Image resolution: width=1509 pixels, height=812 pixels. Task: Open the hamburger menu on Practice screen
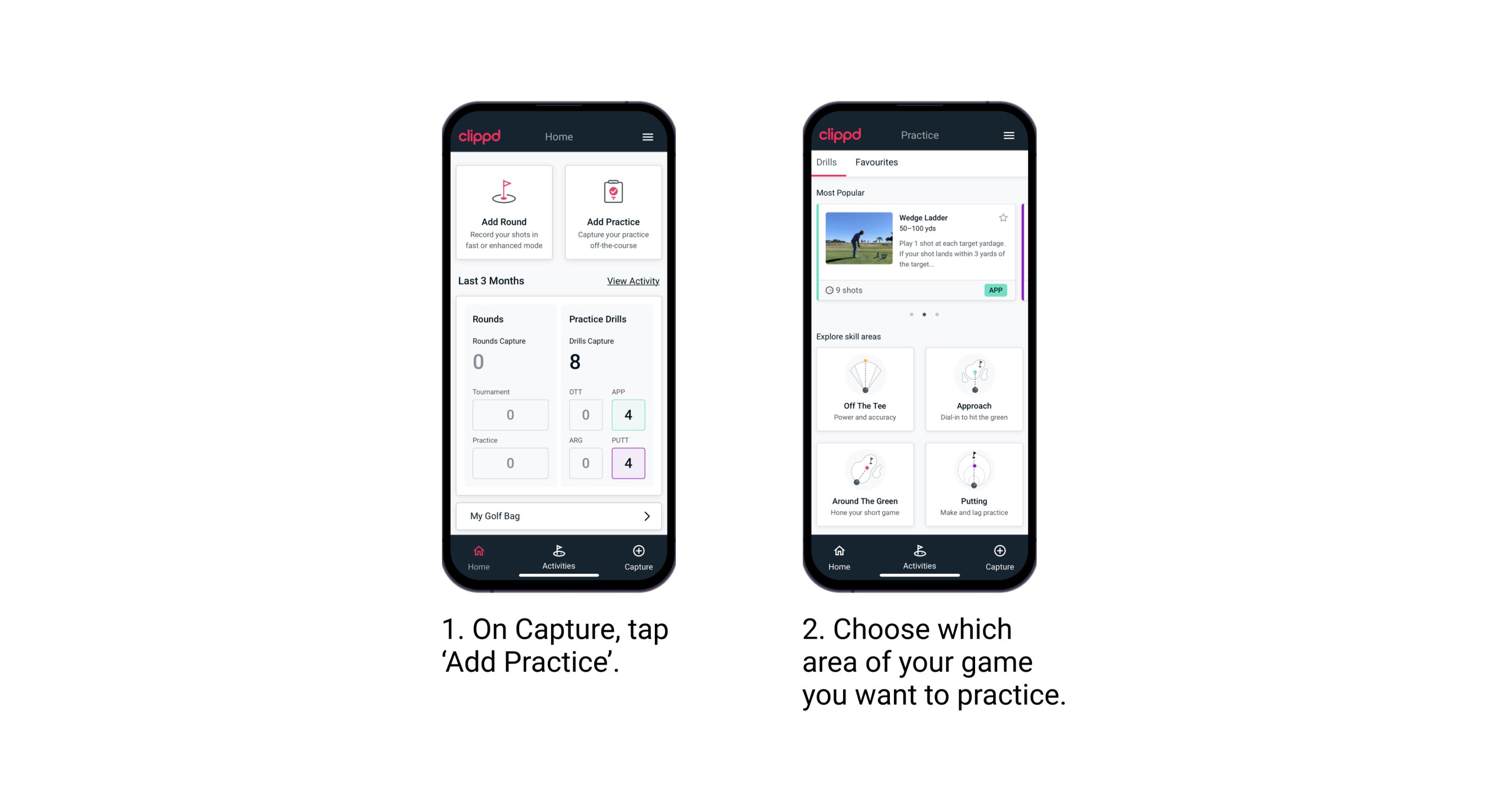coord(1009,135)
